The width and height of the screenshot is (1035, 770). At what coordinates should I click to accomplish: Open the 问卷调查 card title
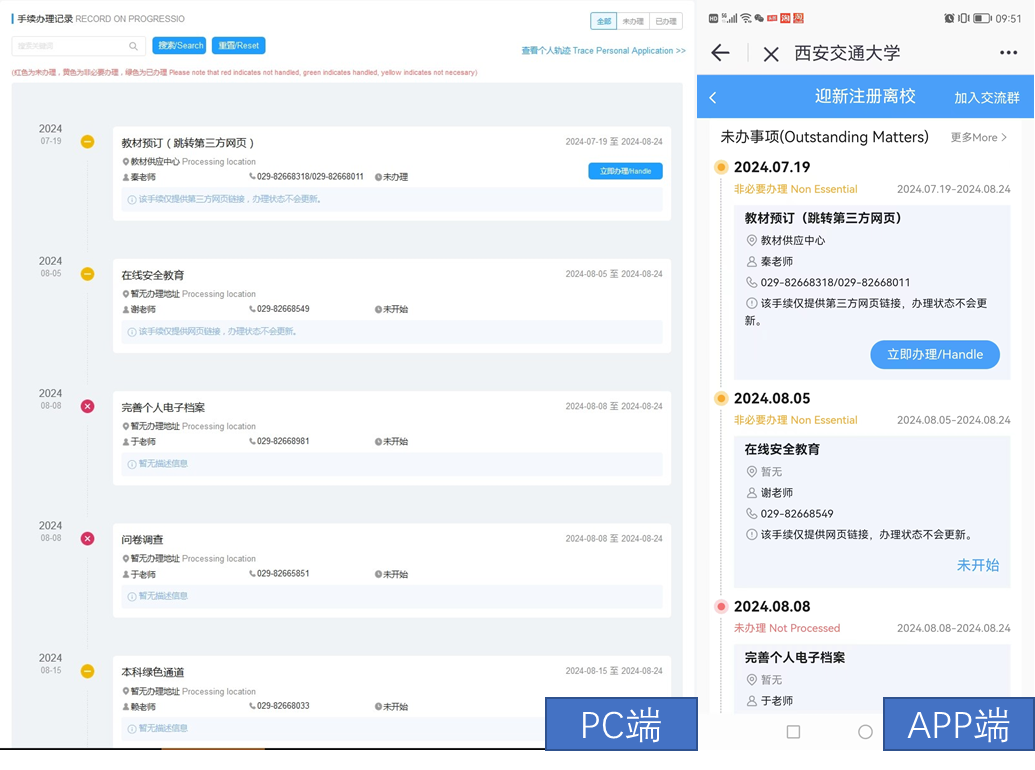point(142,540)
